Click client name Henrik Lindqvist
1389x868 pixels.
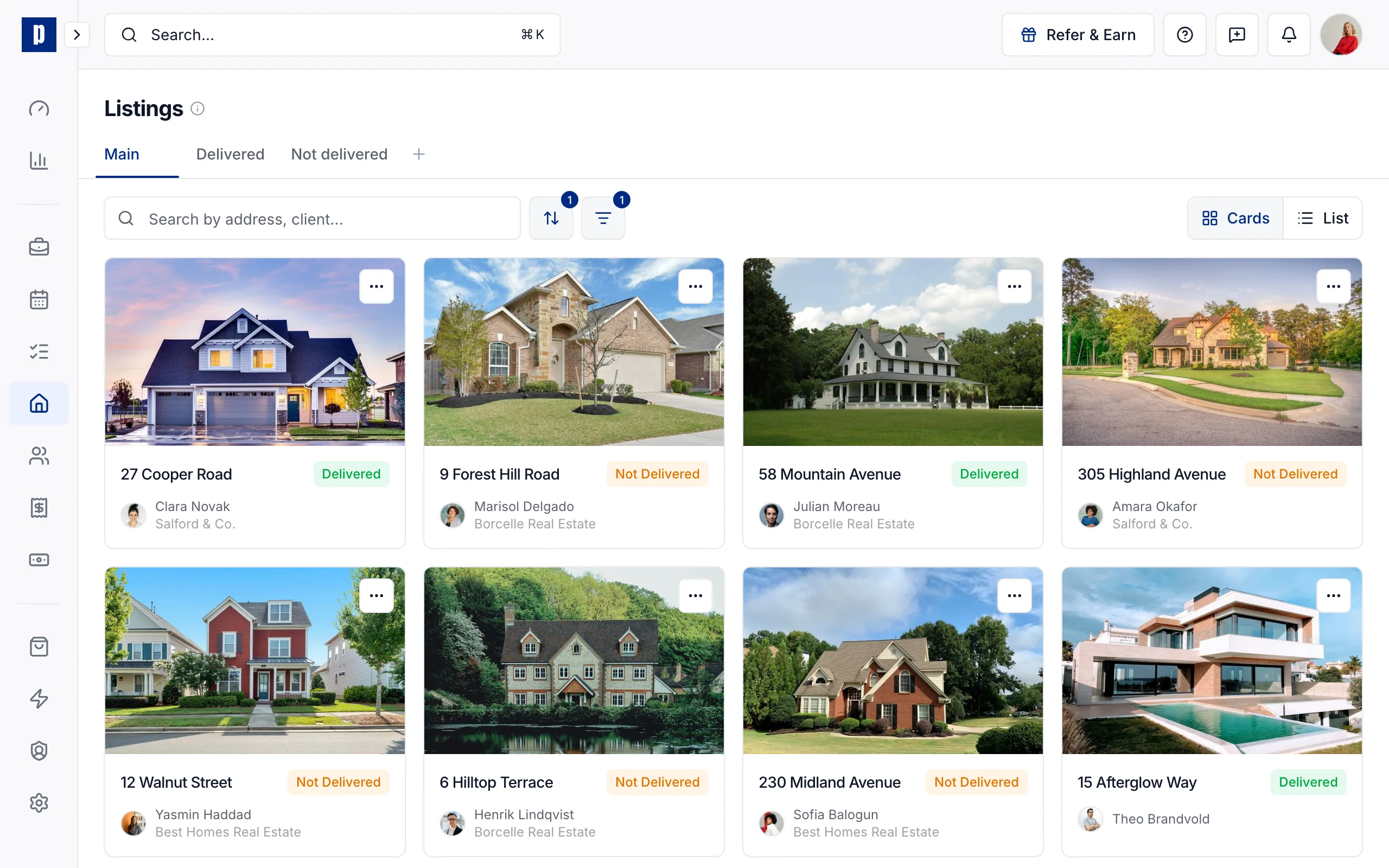(524, 814)
